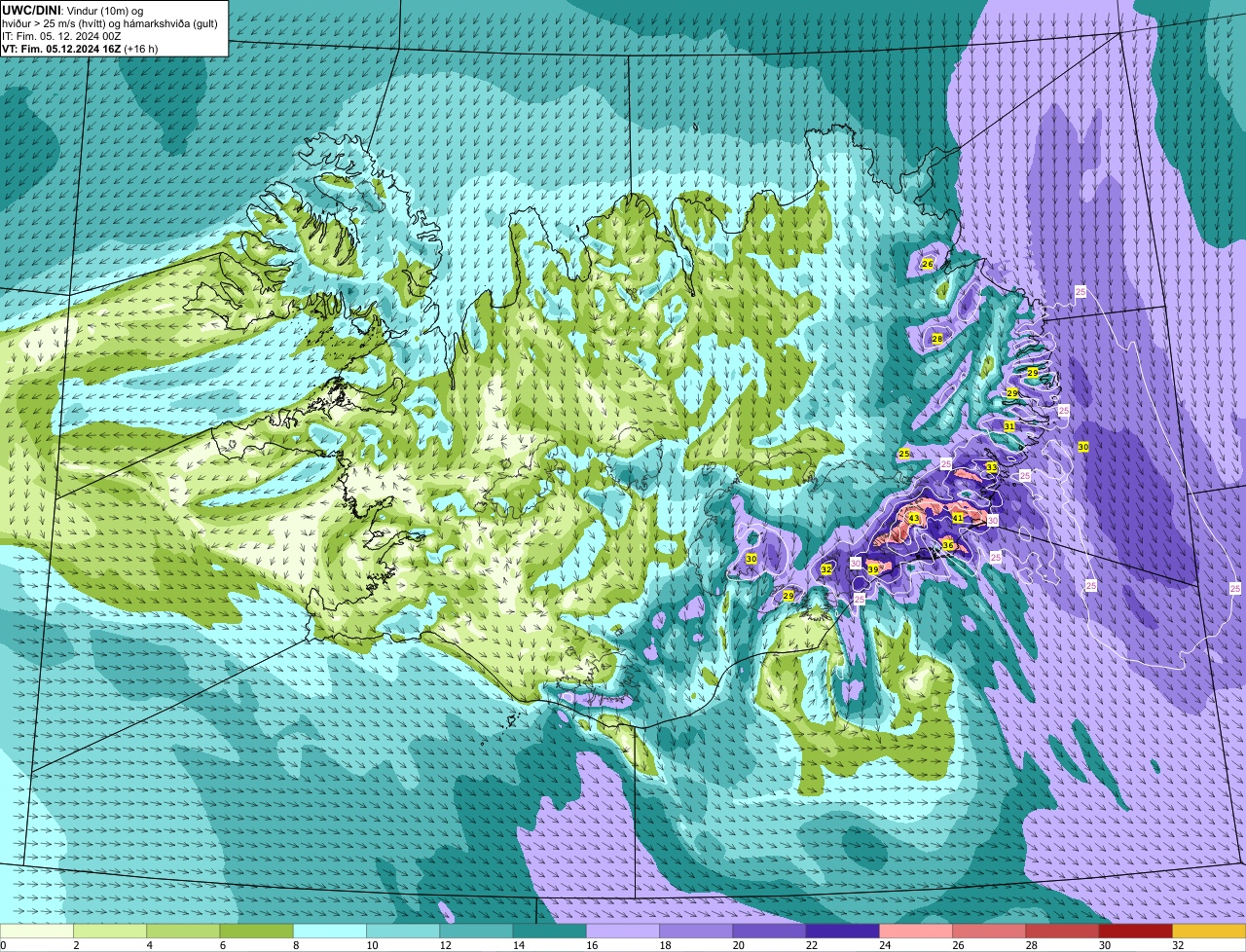Click the light pink 24–26 m/s legend swatch
Viewport: 1246px width, 952px height.
point(916,932)
